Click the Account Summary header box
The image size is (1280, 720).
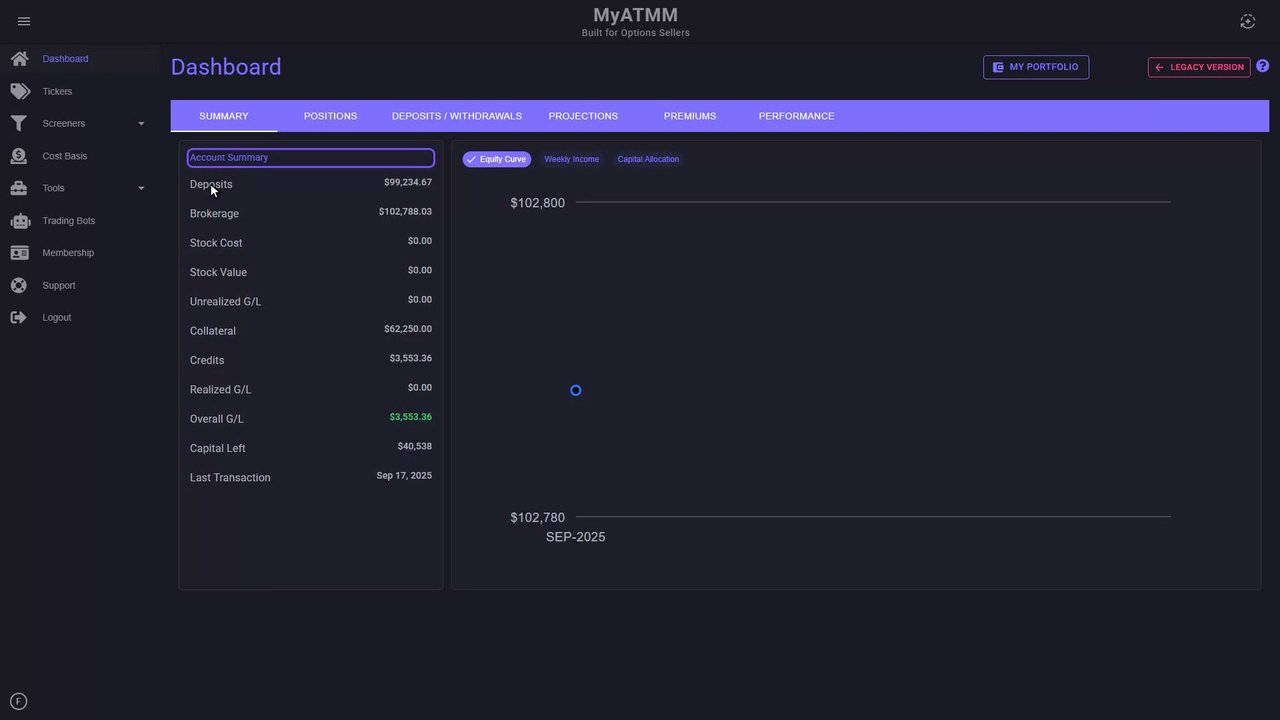point(311,158)
